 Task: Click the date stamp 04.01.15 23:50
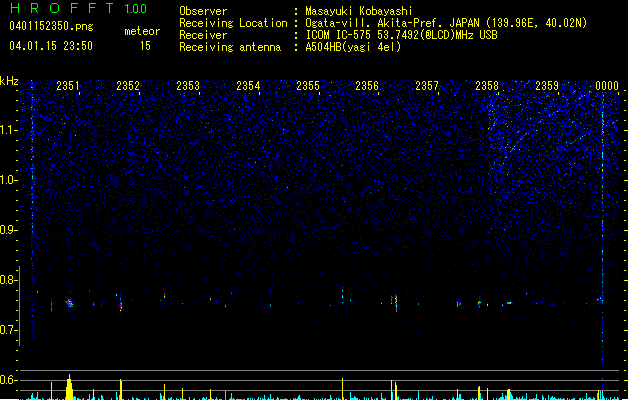tap(51, 46)
